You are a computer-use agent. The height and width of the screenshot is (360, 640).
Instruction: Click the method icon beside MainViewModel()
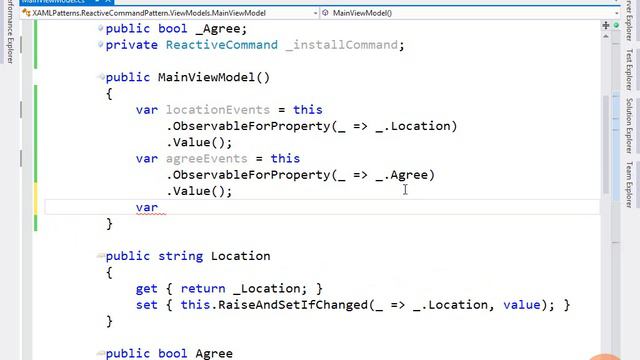pyautogui.click(x=325, y=13)
